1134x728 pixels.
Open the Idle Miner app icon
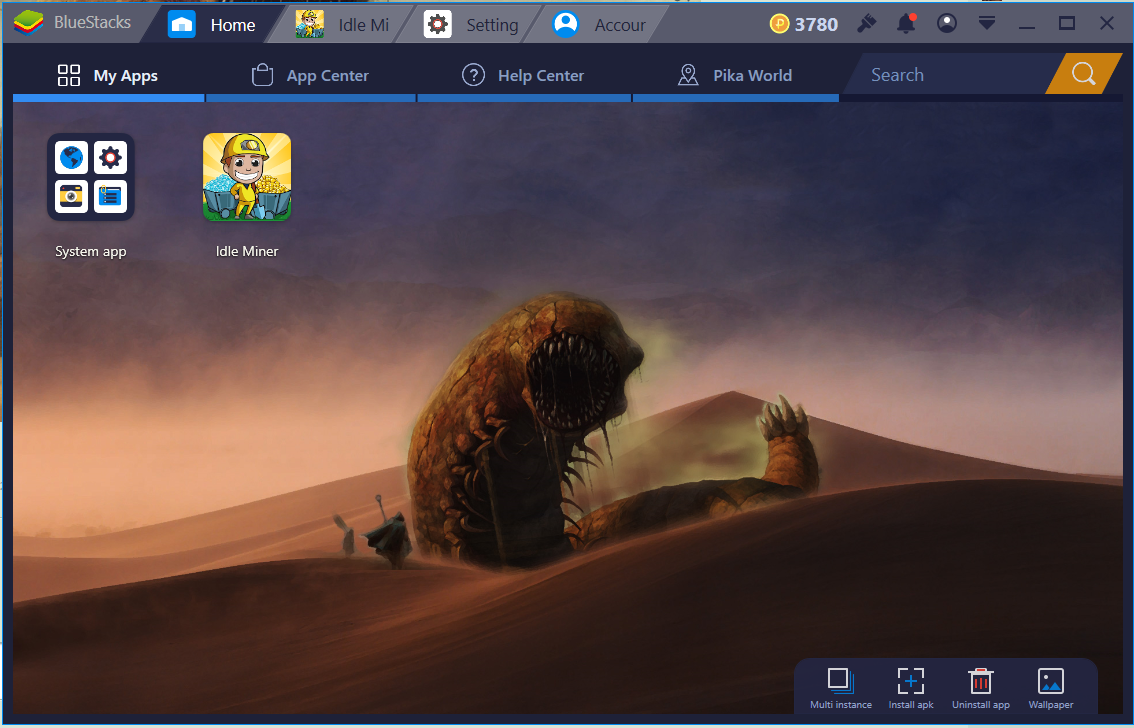247,177
